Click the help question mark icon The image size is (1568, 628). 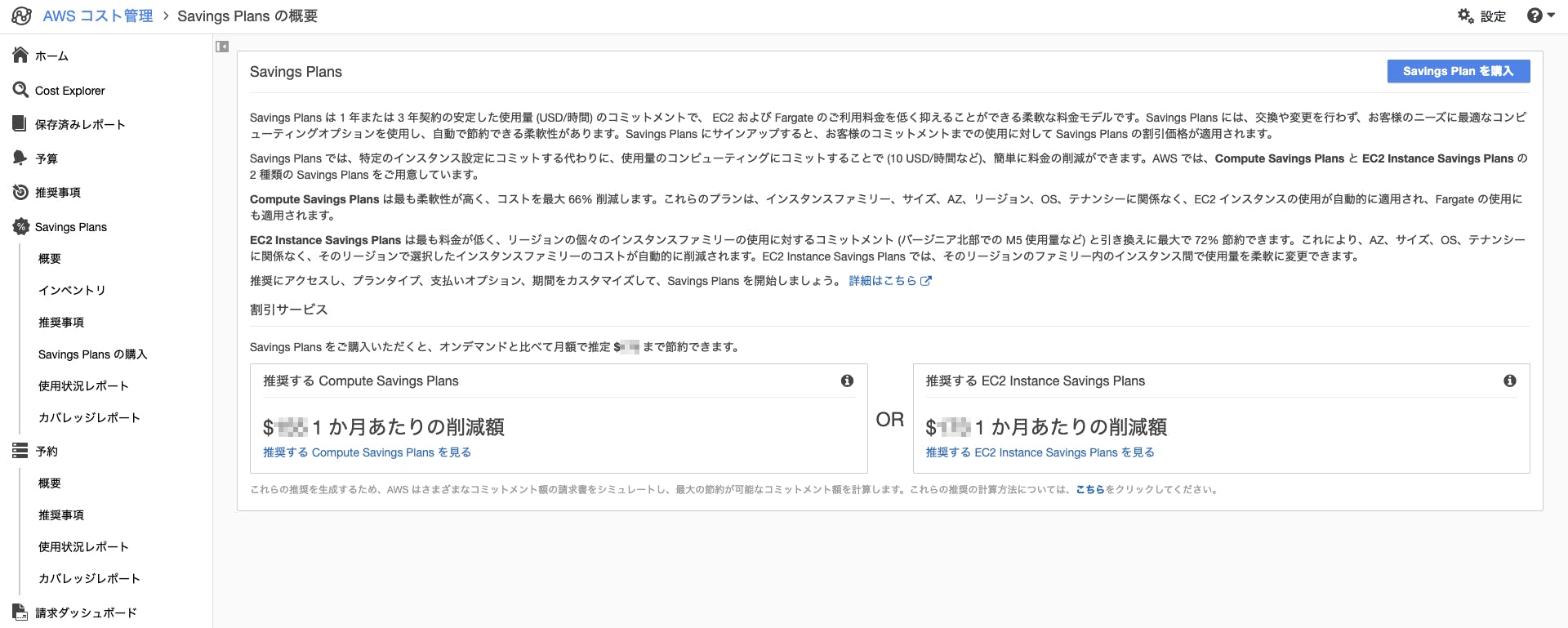click(1535, 16)
